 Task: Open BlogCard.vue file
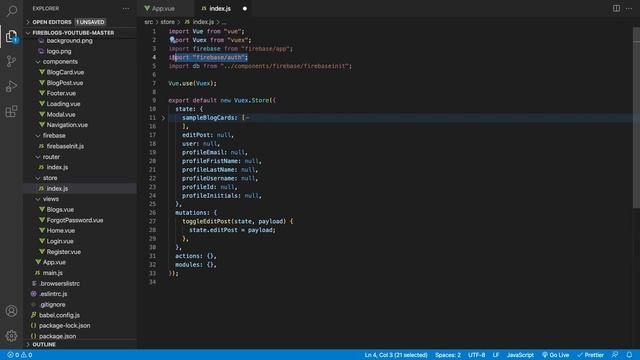tap(65, 72)
